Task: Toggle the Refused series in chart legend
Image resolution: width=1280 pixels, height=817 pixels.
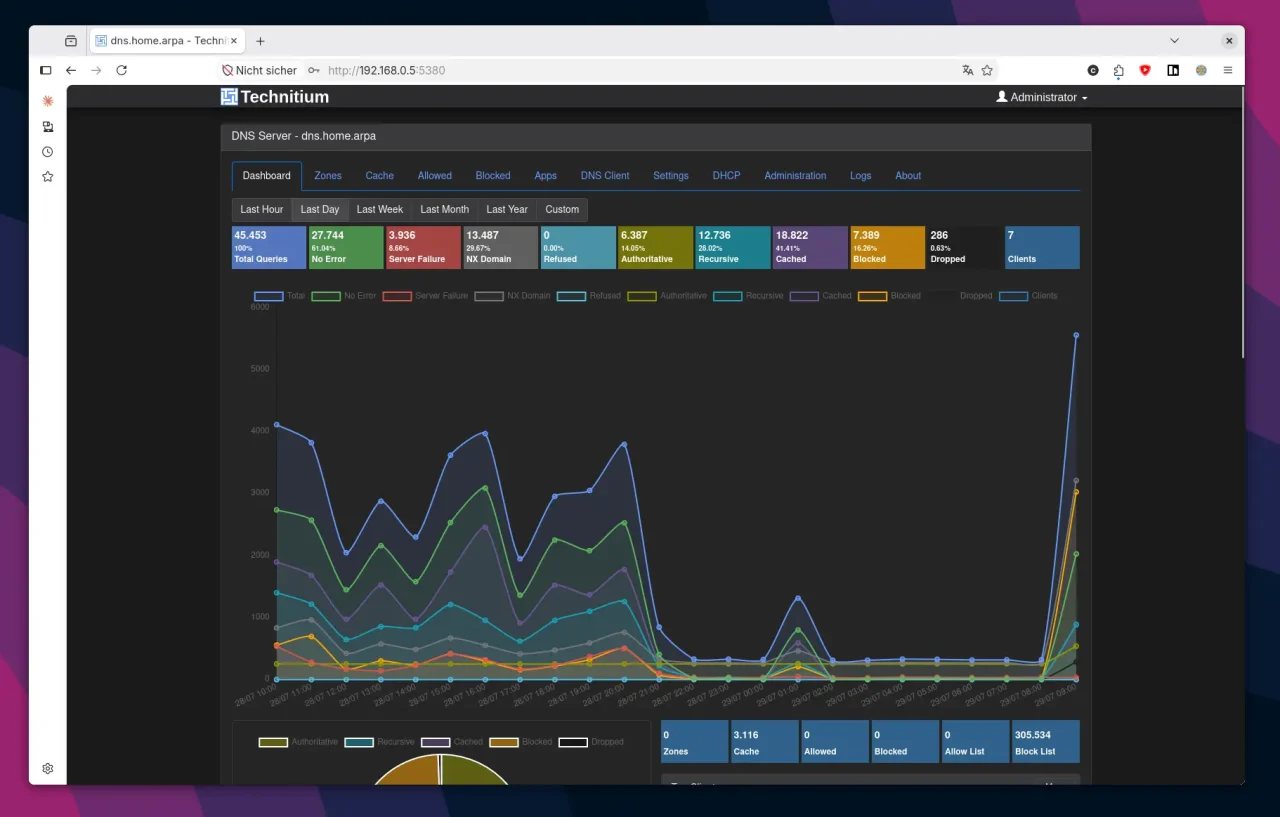Action: [588, 296]
